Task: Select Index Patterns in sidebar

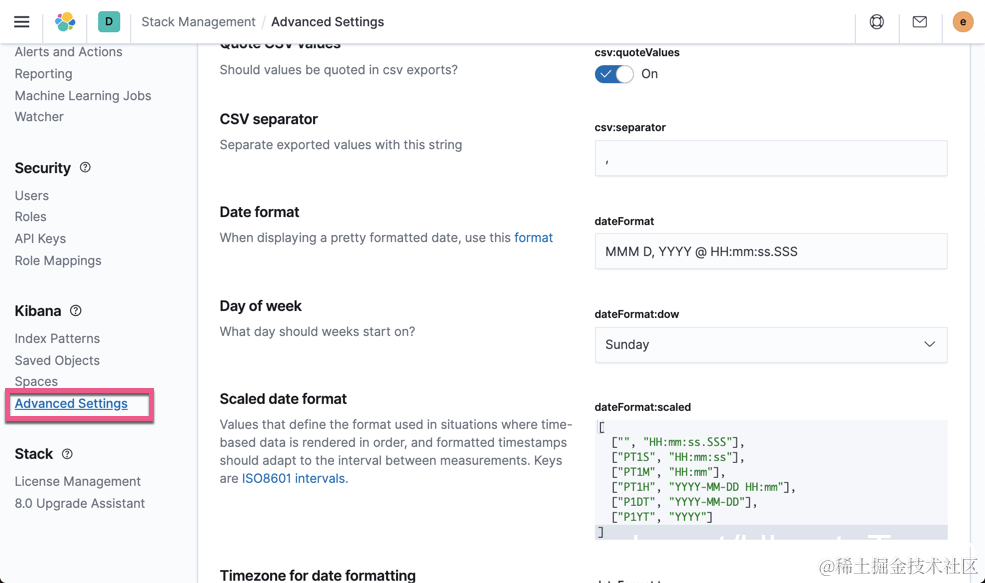Action: click(x=57, y=339)
